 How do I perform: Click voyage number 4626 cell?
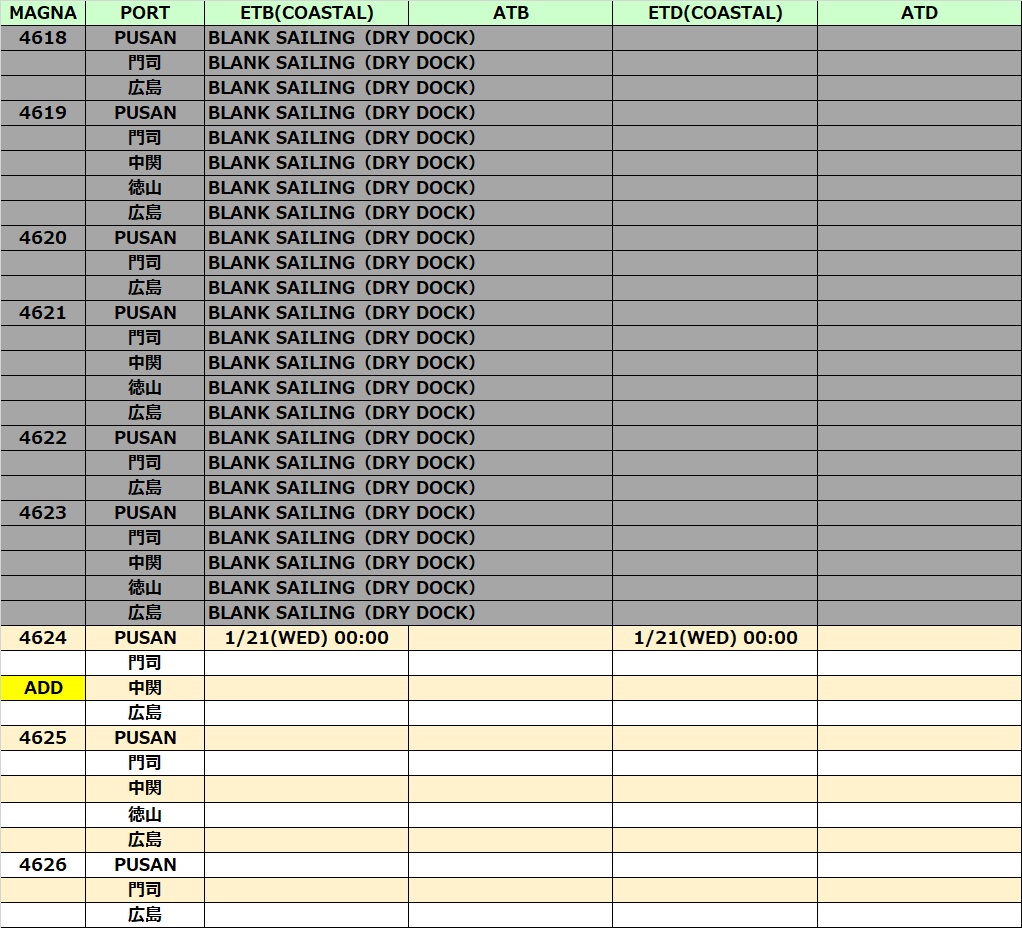43,865
